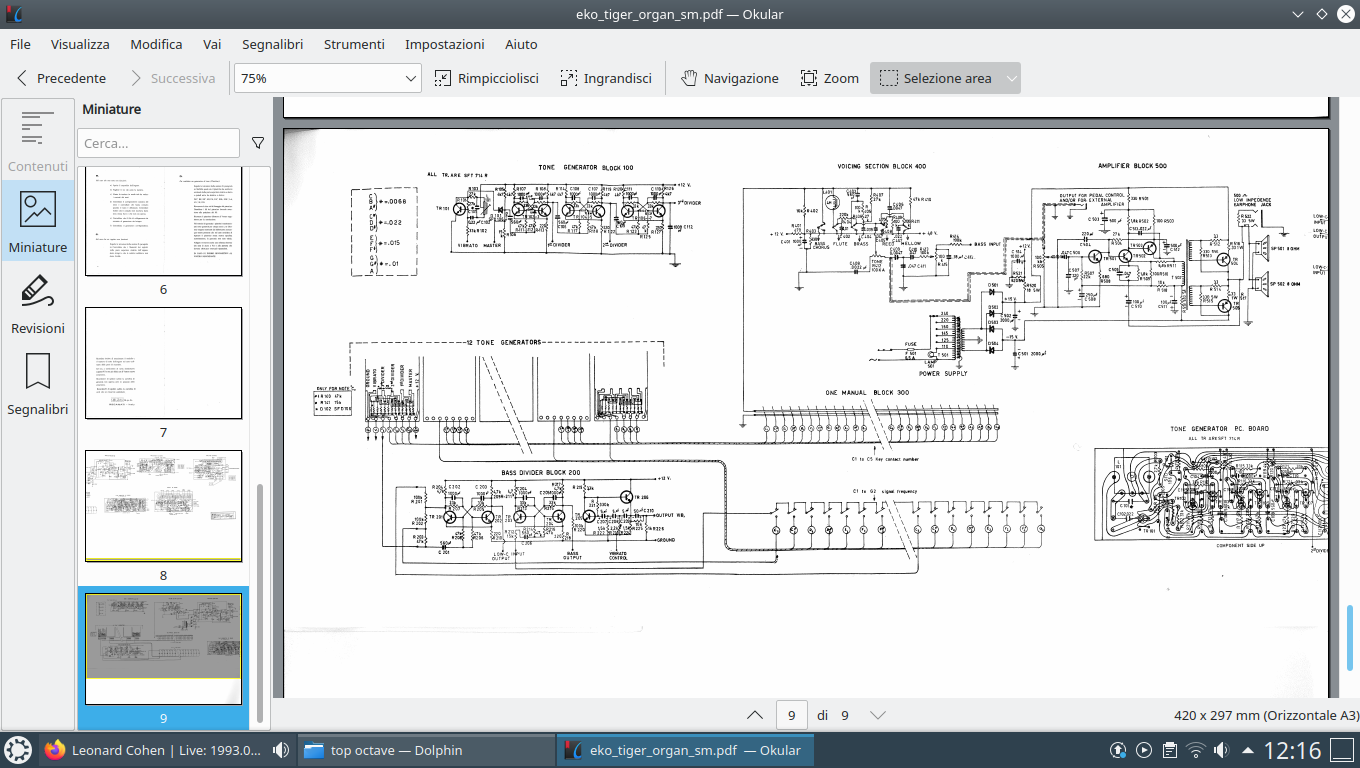1360x768 pixels.
Task: Switch to top octave Dolphin window
Action: 426,750
